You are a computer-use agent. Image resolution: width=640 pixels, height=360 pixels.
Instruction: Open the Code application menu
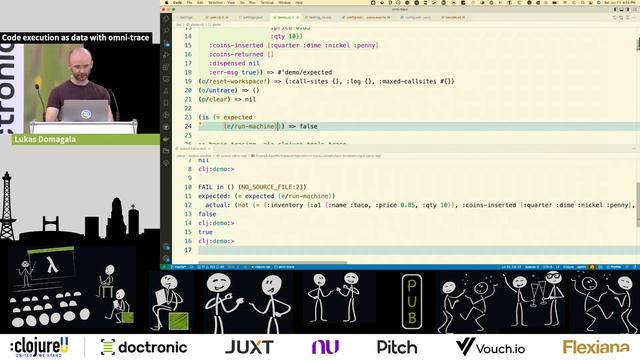[x=177, y=2]
